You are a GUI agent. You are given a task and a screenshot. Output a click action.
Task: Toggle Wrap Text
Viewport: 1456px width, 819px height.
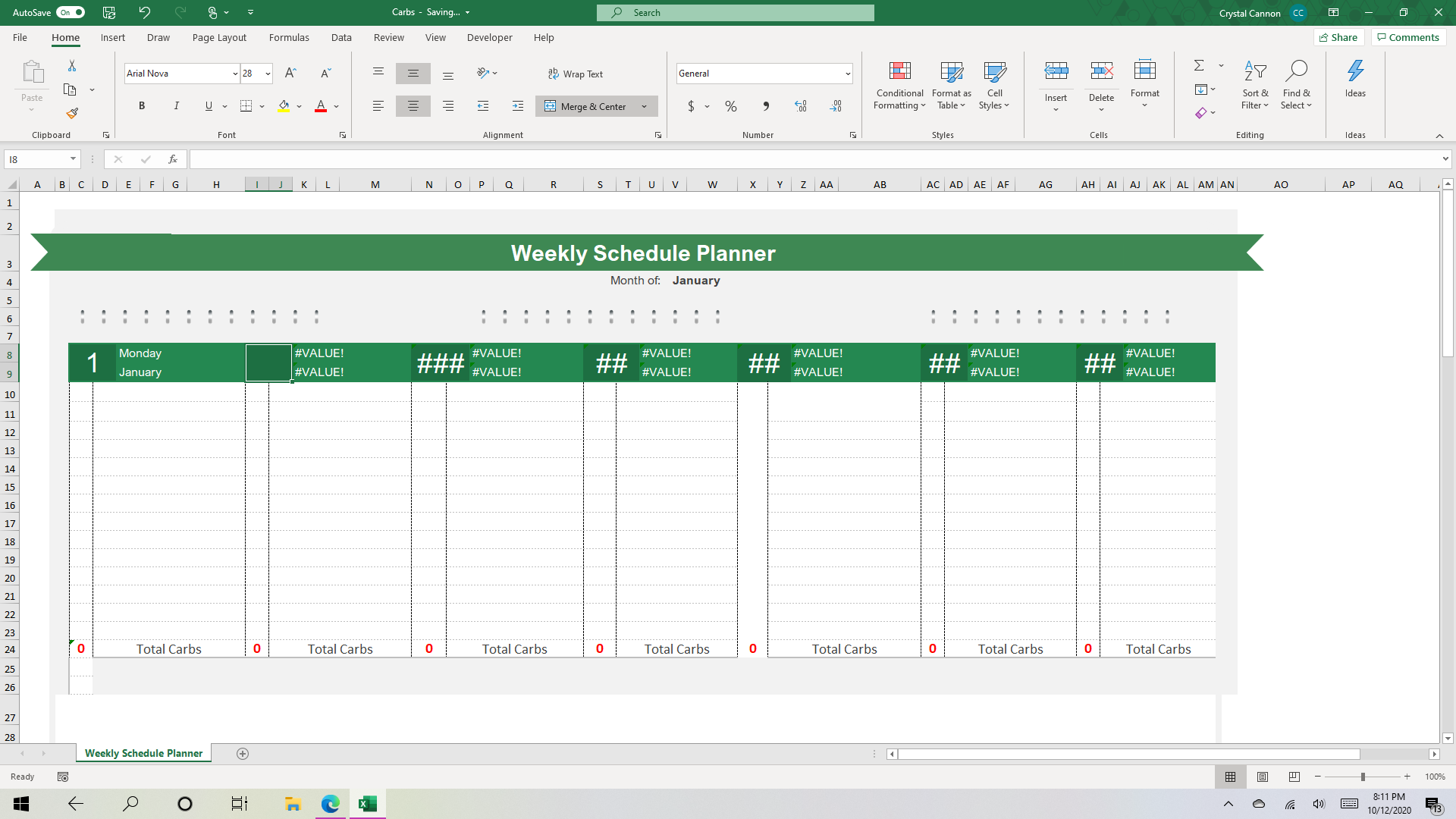pos(576,74)
